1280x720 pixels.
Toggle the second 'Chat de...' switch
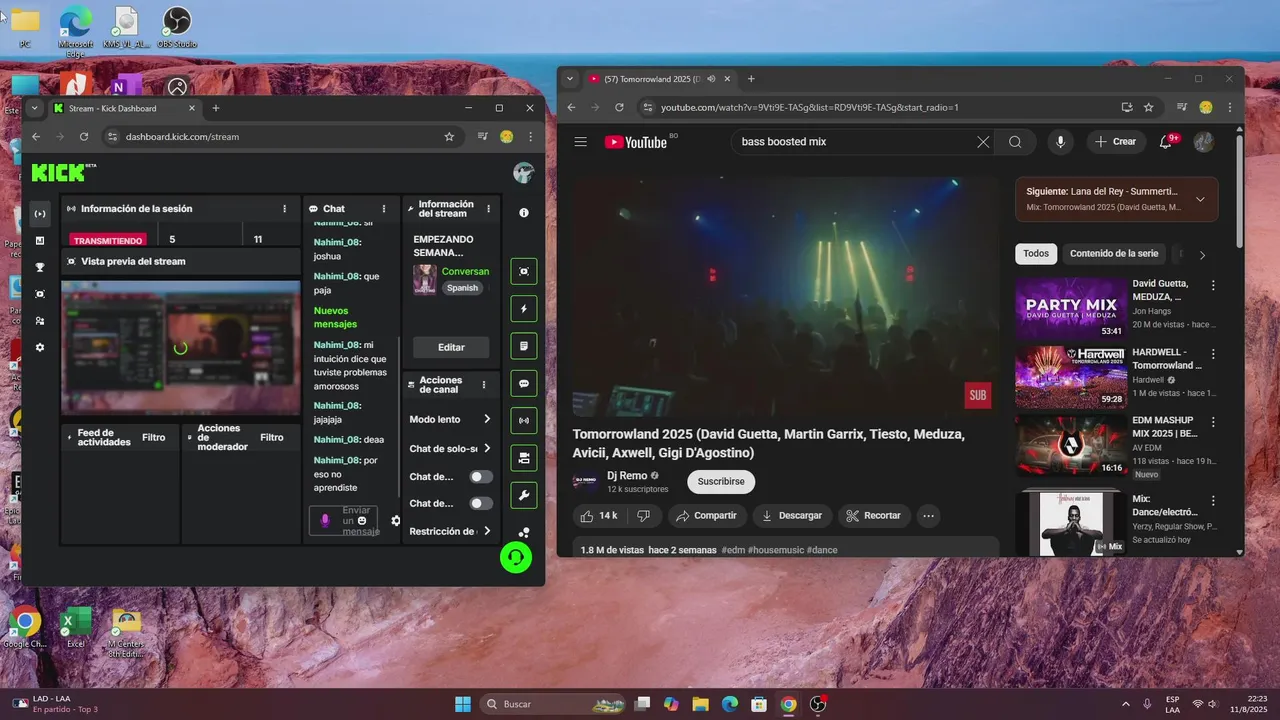[x=481, y=504]
